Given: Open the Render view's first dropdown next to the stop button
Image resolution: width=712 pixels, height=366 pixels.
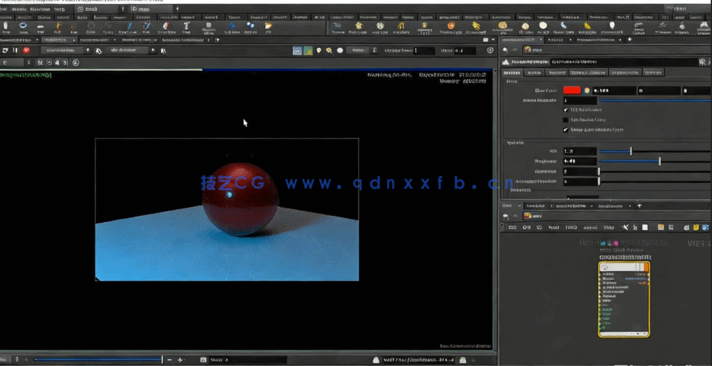Looking at the screenshot, I should tap(65, 50).
